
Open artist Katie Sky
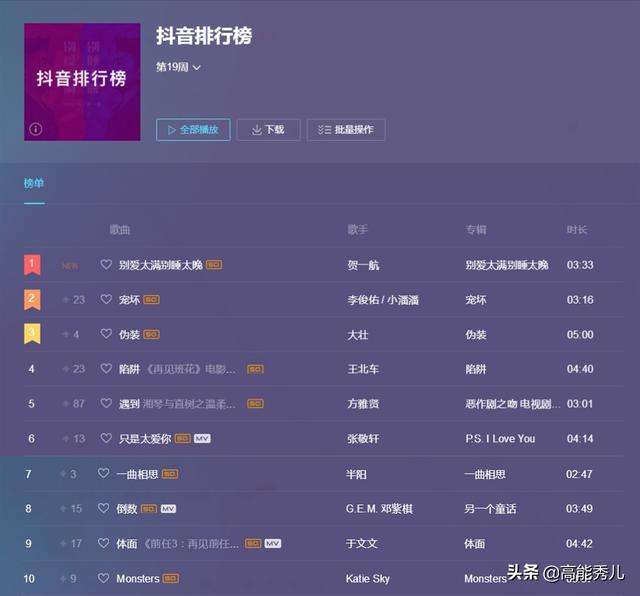click(368, 579)
